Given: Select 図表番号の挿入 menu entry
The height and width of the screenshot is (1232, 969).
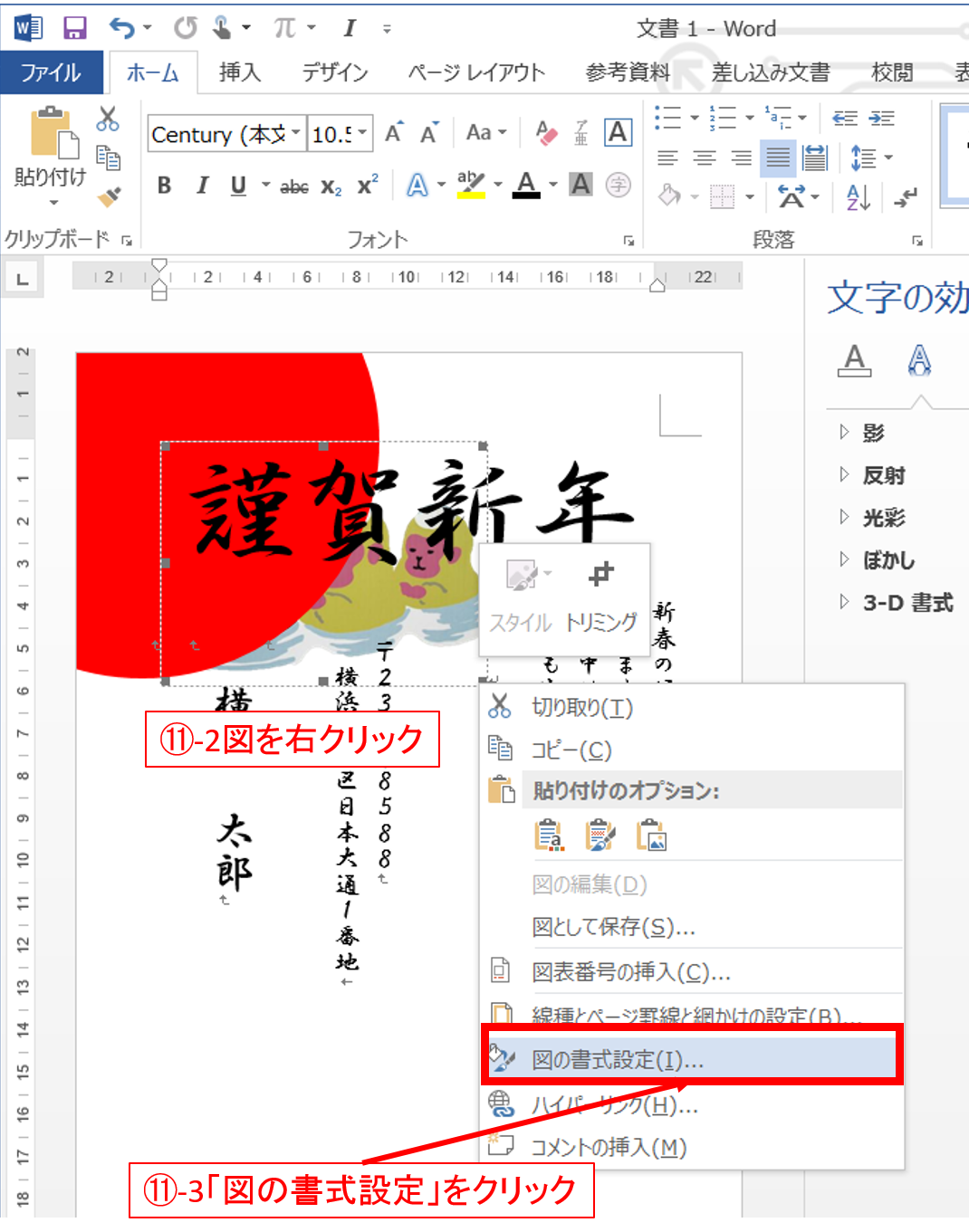Looking at the screenshot, I should point(694,971).
